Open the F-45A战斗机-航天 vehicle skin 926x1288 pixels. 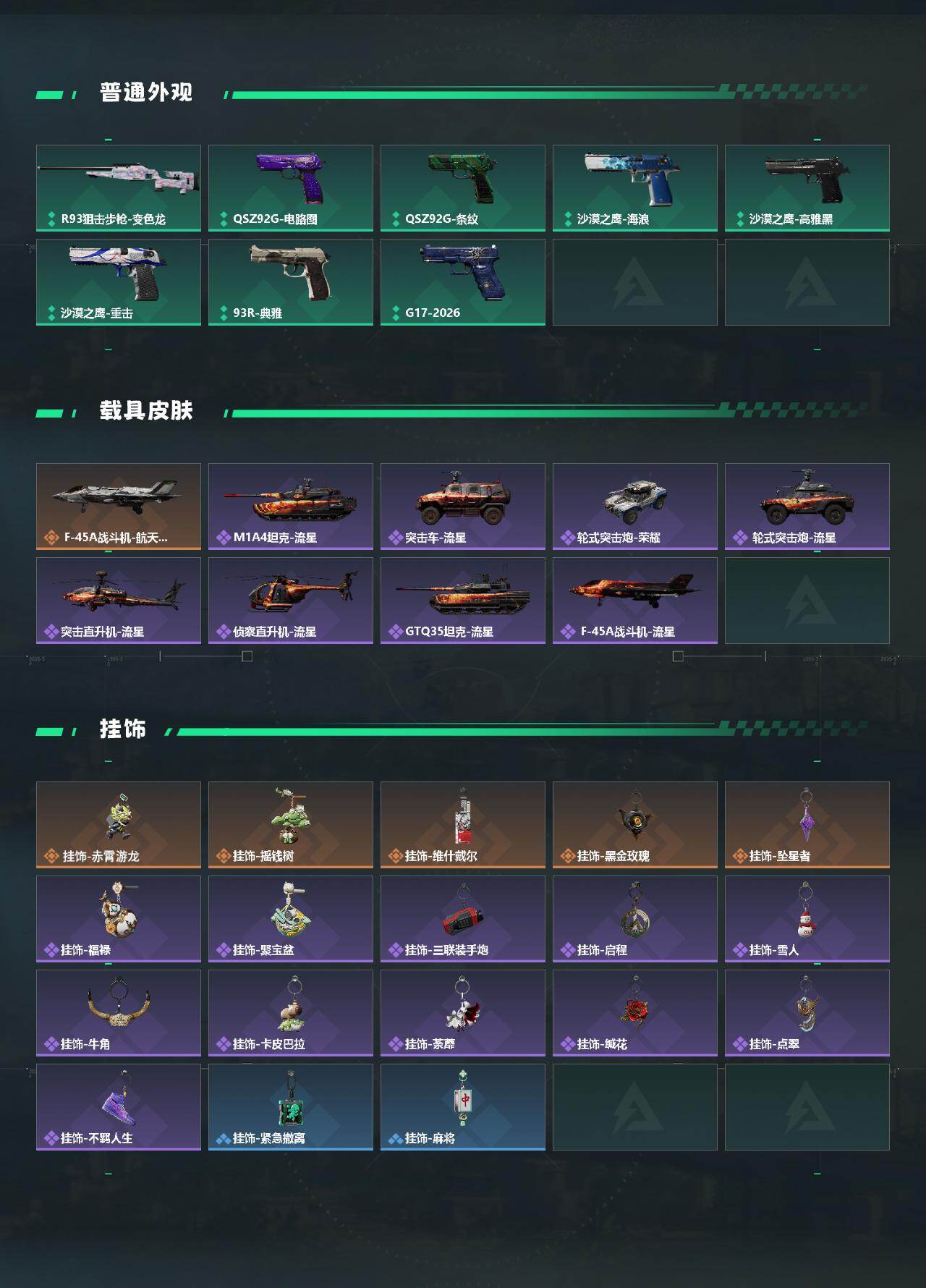point(119,507)
